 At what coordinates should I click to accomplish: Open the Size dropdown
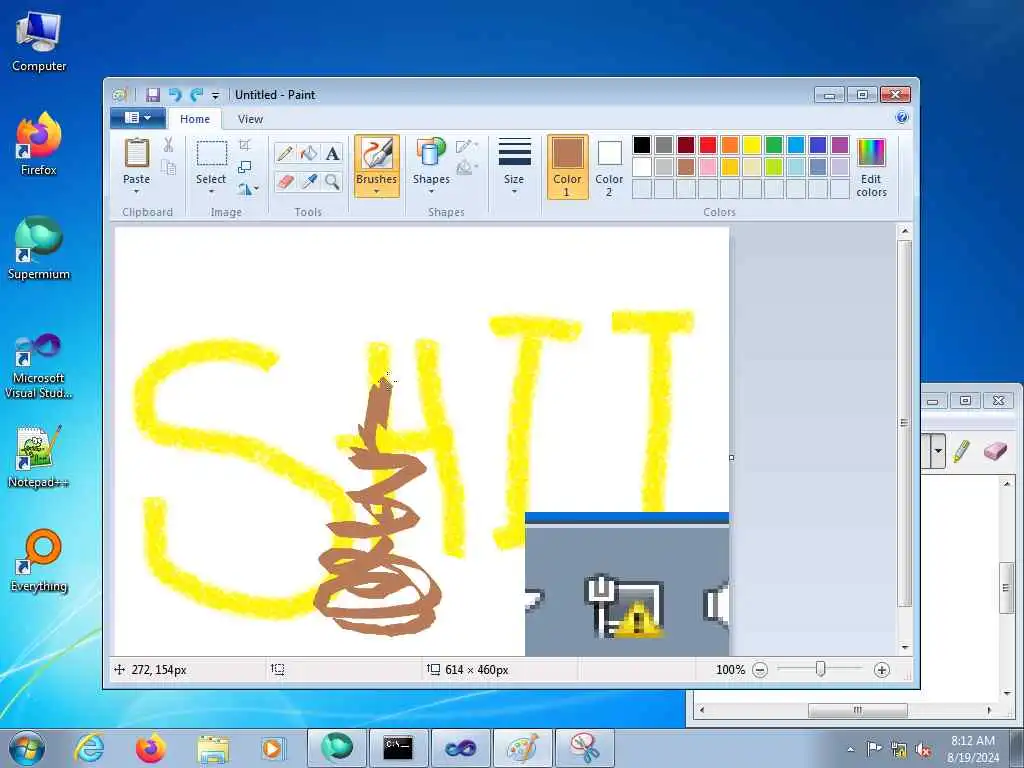(x=515, y=166)
